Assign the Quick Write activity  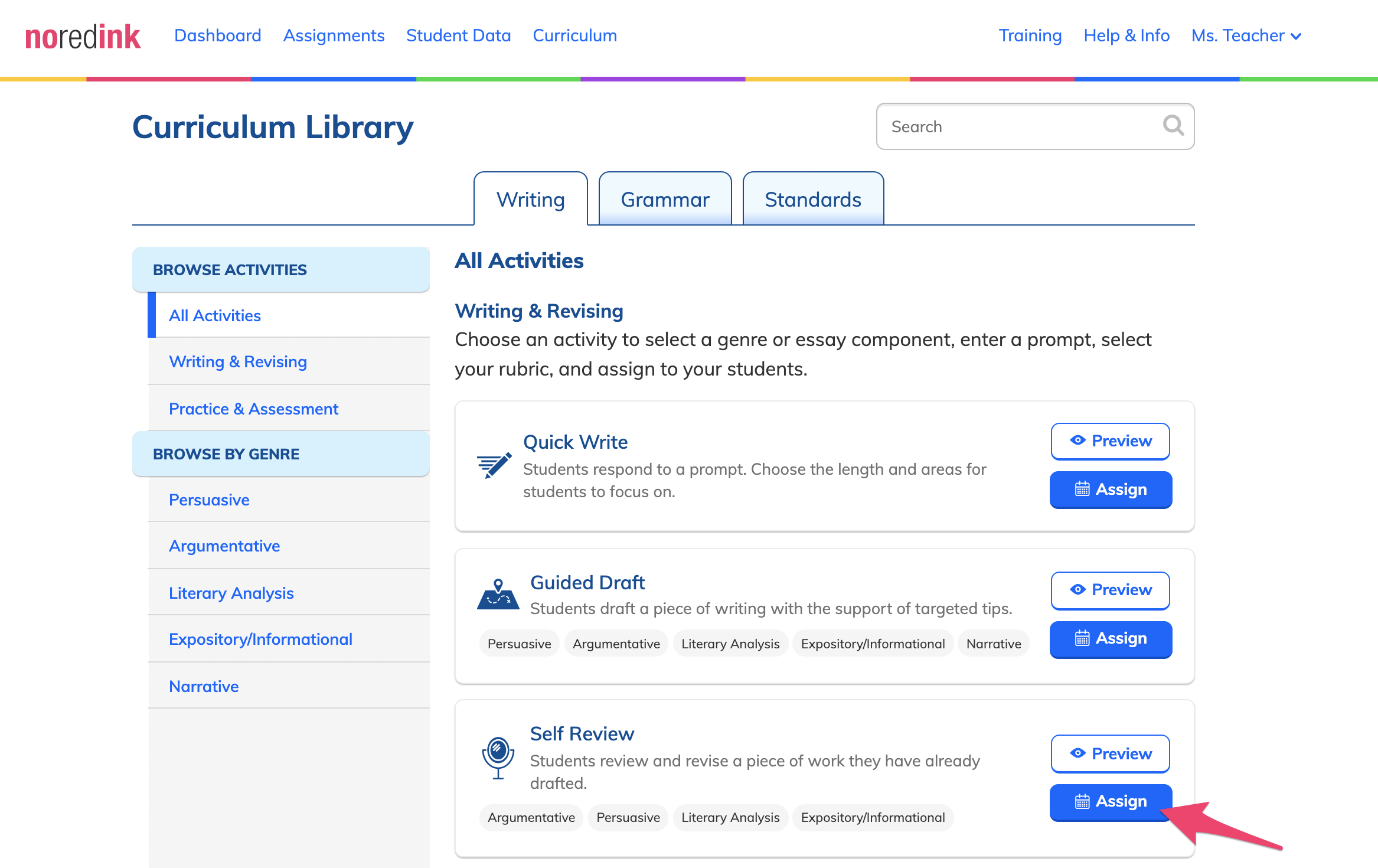tap(1111, 489)
